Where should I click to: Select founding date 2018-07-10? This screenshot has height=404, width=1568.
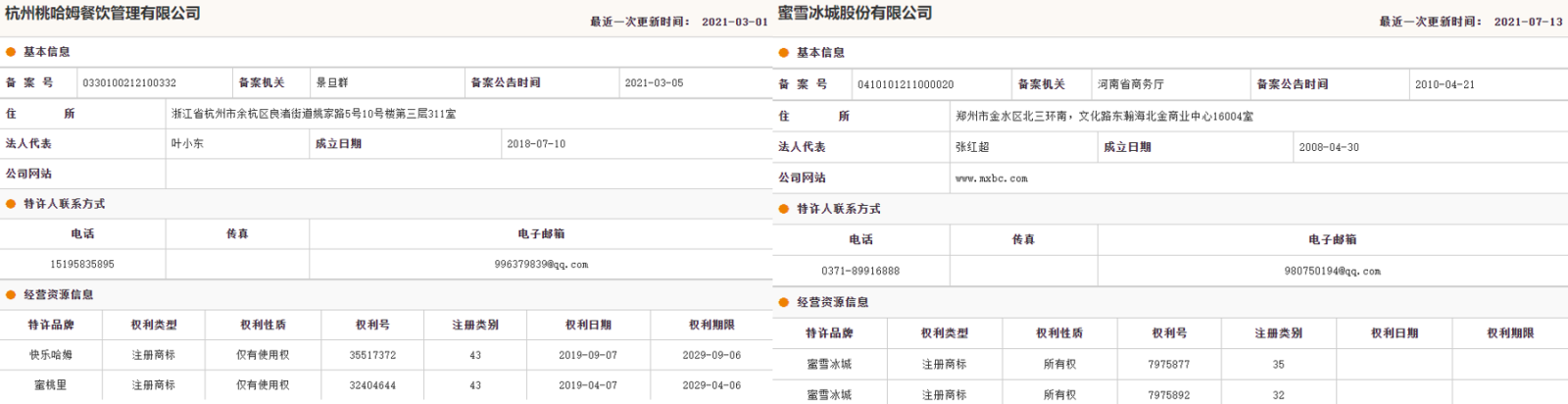pyautogui.click(x=536, y=143)
